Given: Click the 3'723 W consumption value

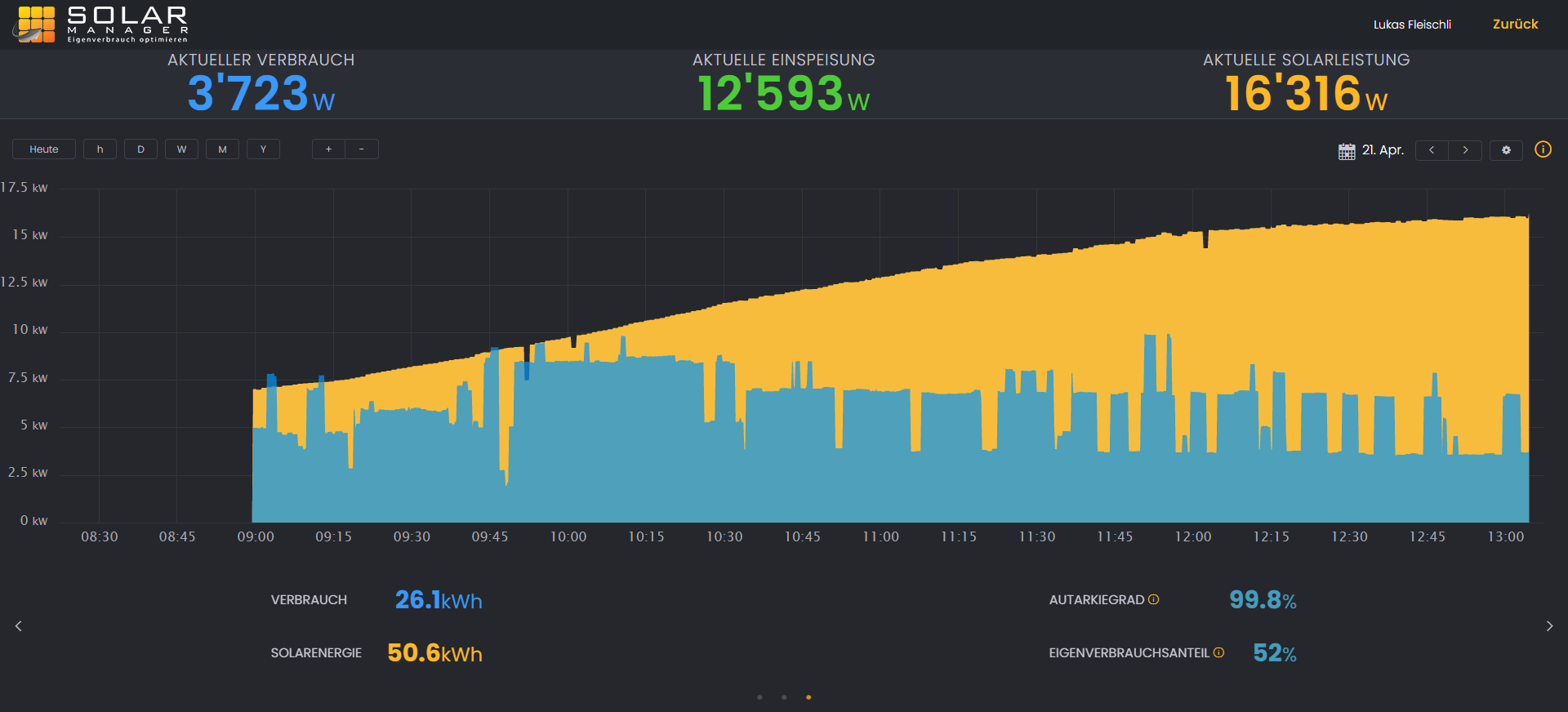Looking at the screenshot, I should coord(261,93).
